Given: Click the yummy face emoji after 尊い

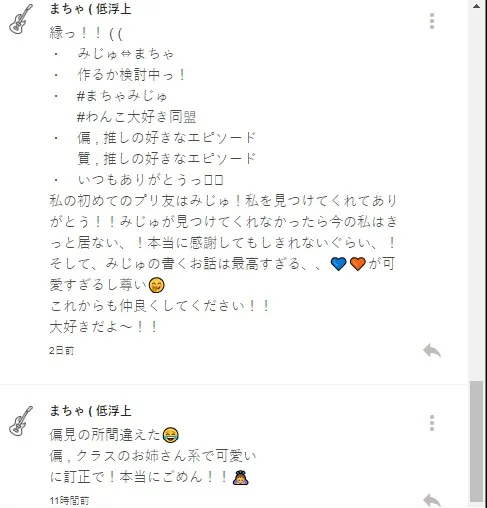Looking at the screenshot, I should pos(156,285).
